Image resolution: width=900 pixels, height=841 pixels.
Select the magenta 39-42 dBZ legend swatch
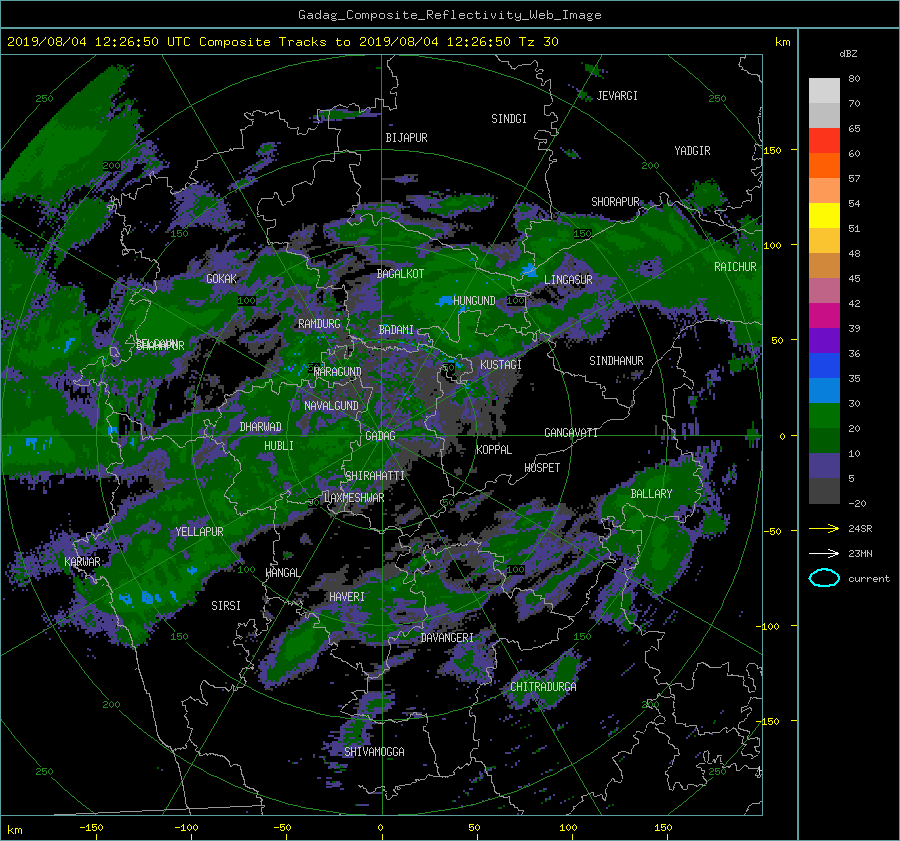824,316
